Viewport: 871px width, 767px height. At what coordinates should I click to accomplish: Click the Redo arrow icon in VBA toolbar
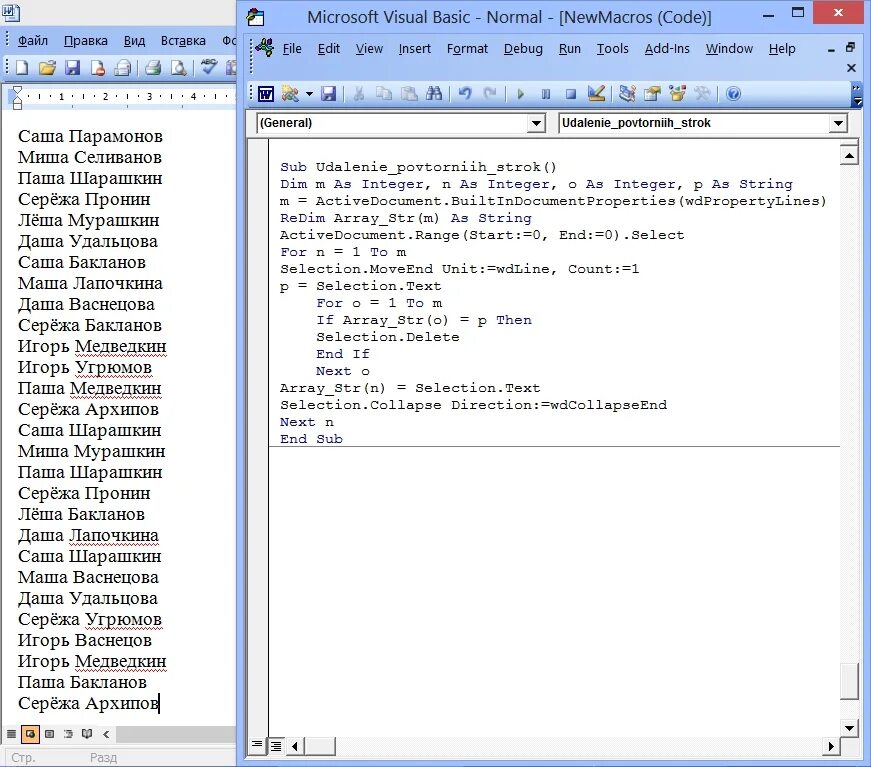click(x=489, y=94)
